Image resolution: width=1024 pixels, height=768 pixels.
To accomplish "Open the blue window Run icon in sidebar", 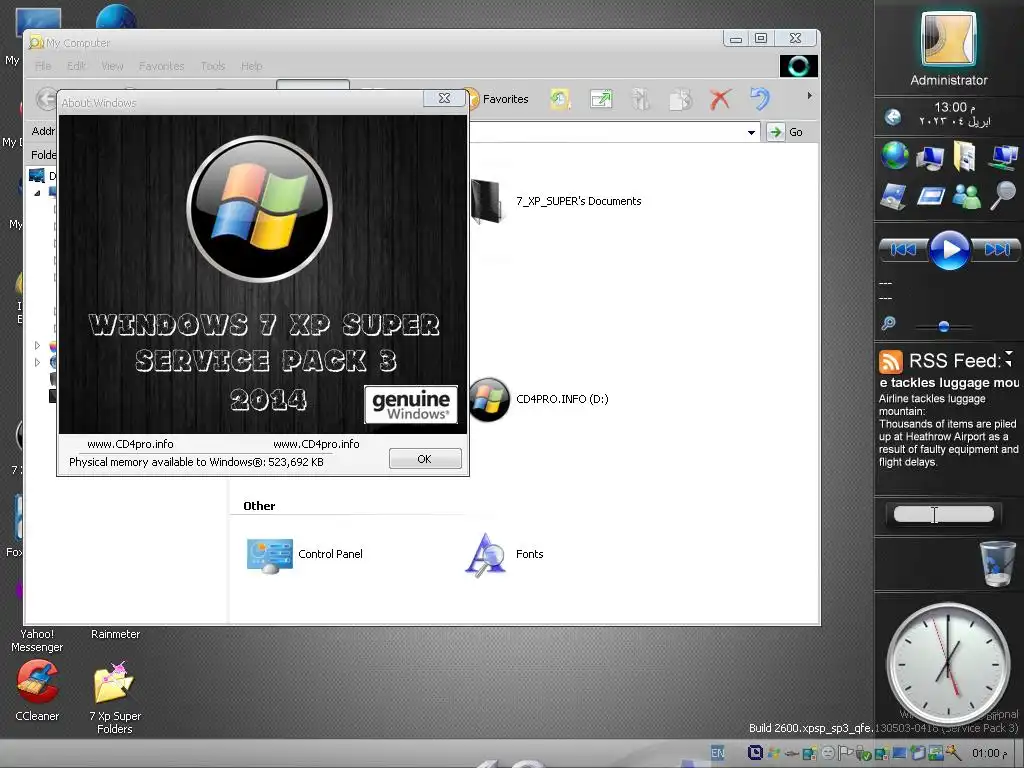I will tap(930, 196).
